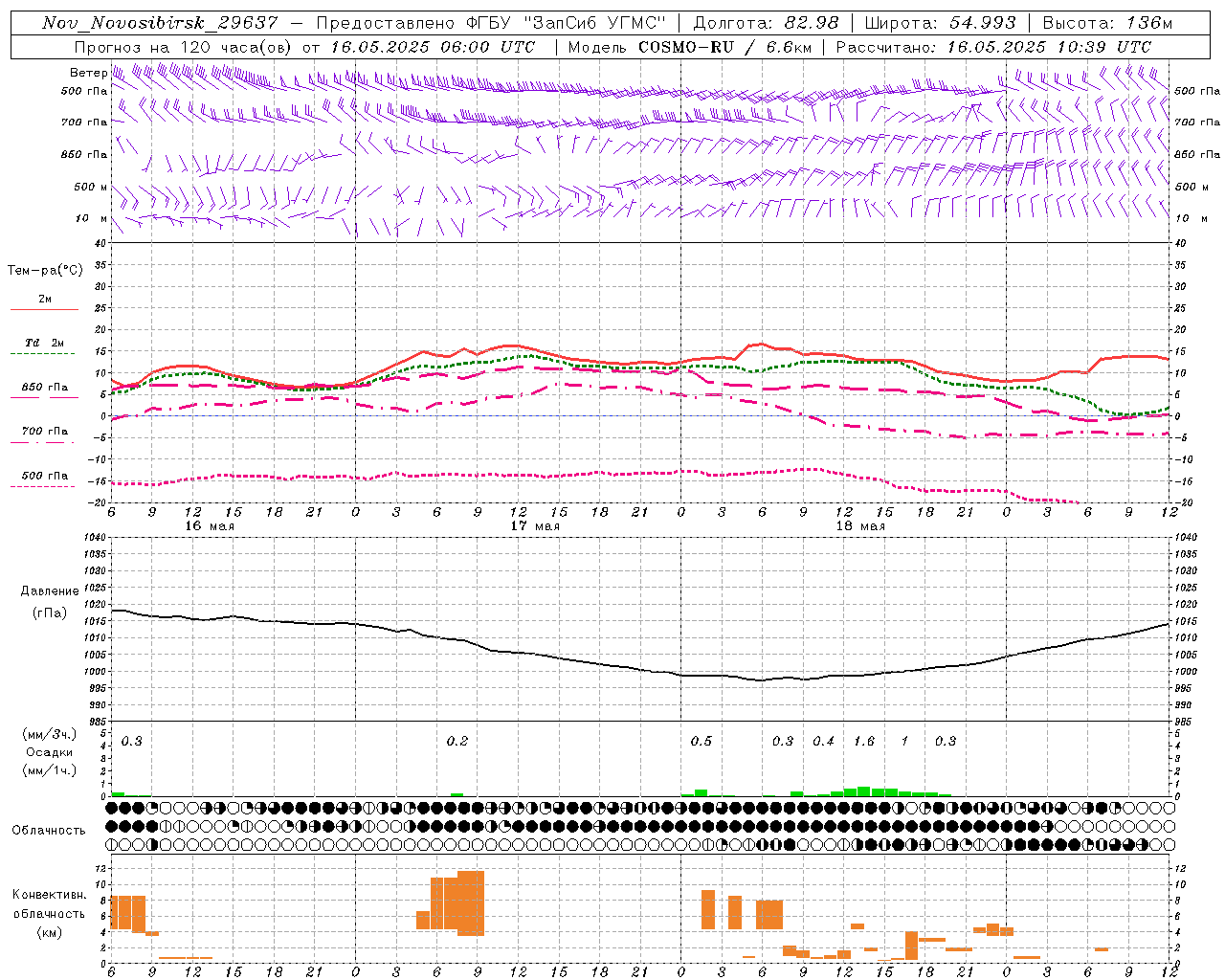The image size is (1225, 980).
Task: Click the Ветер wind panel label
Action: point(88,73)
